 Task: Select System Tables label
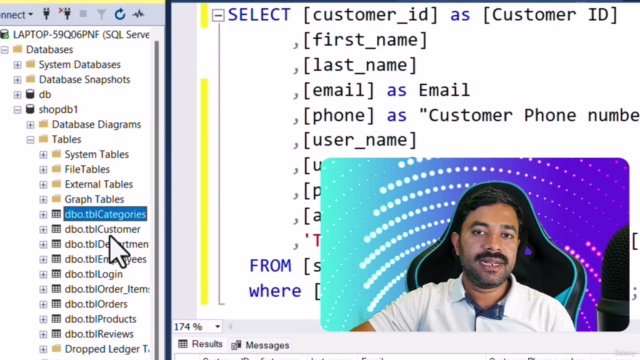[x=97, y=154]
